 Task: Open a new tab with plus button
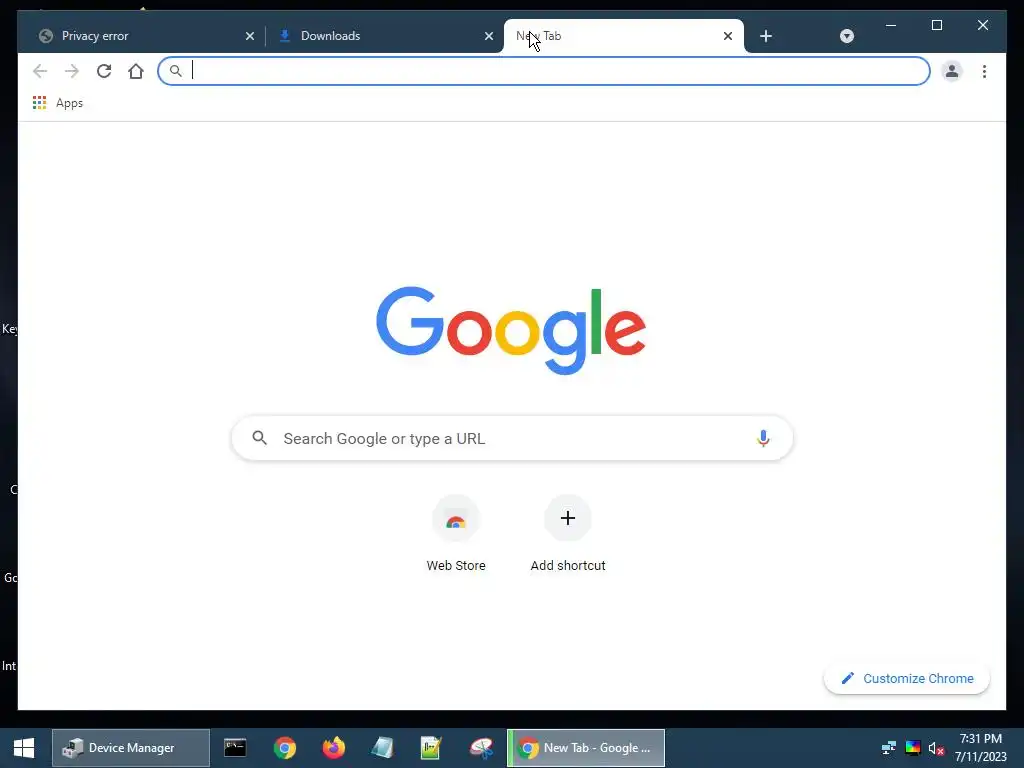[766, 36]
